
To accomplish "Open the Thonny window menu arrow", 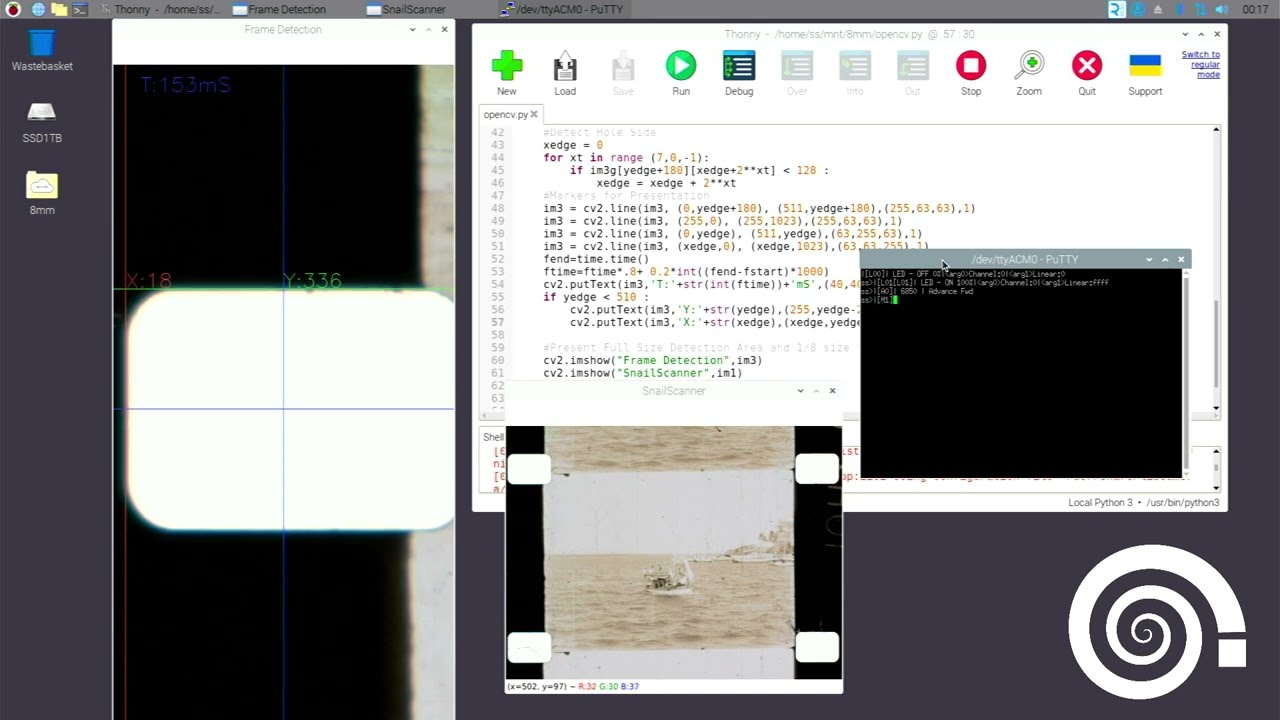I will 1185,34.
